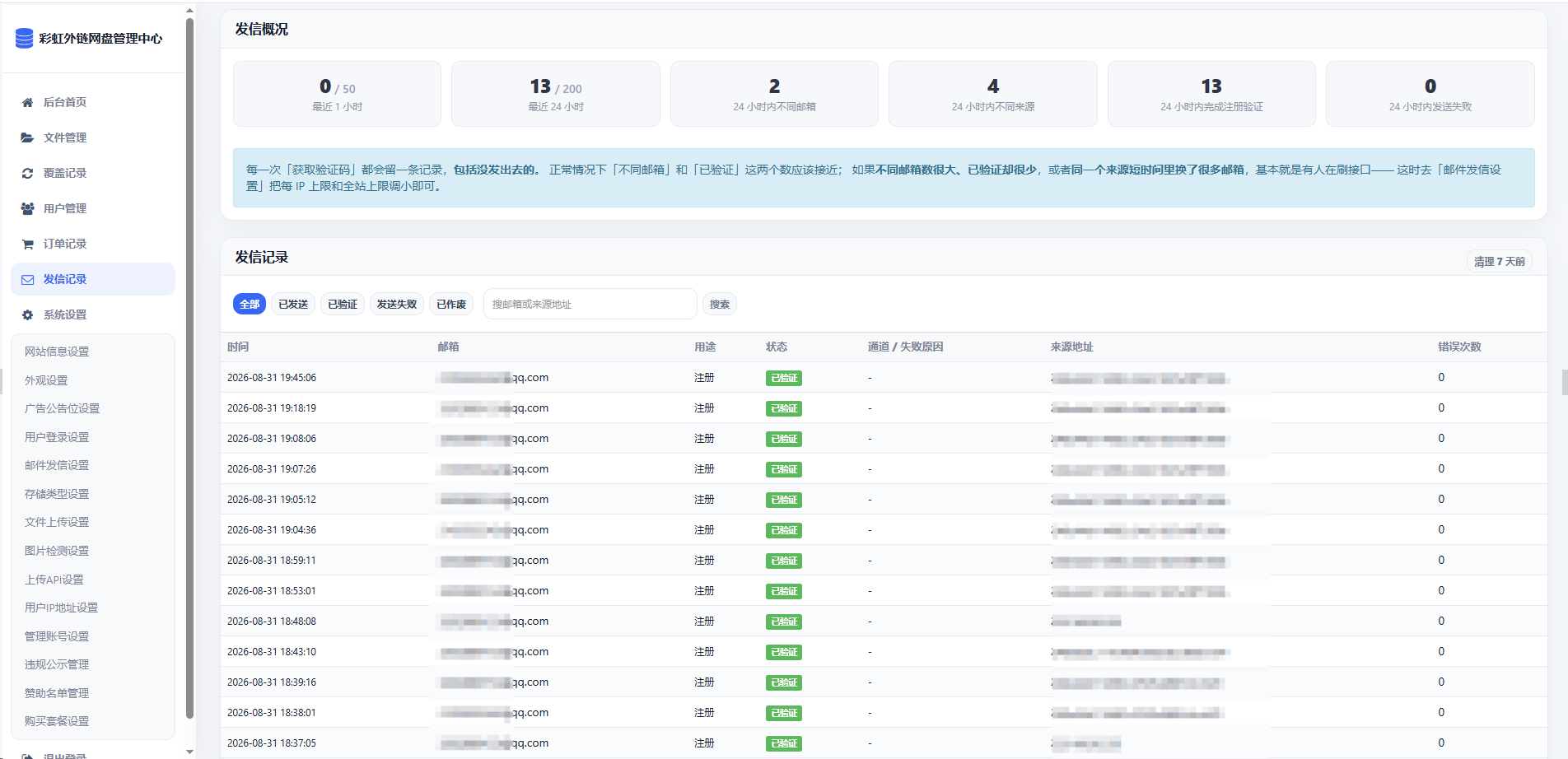
Task: Filter records by 已验证
Action: 343,304
